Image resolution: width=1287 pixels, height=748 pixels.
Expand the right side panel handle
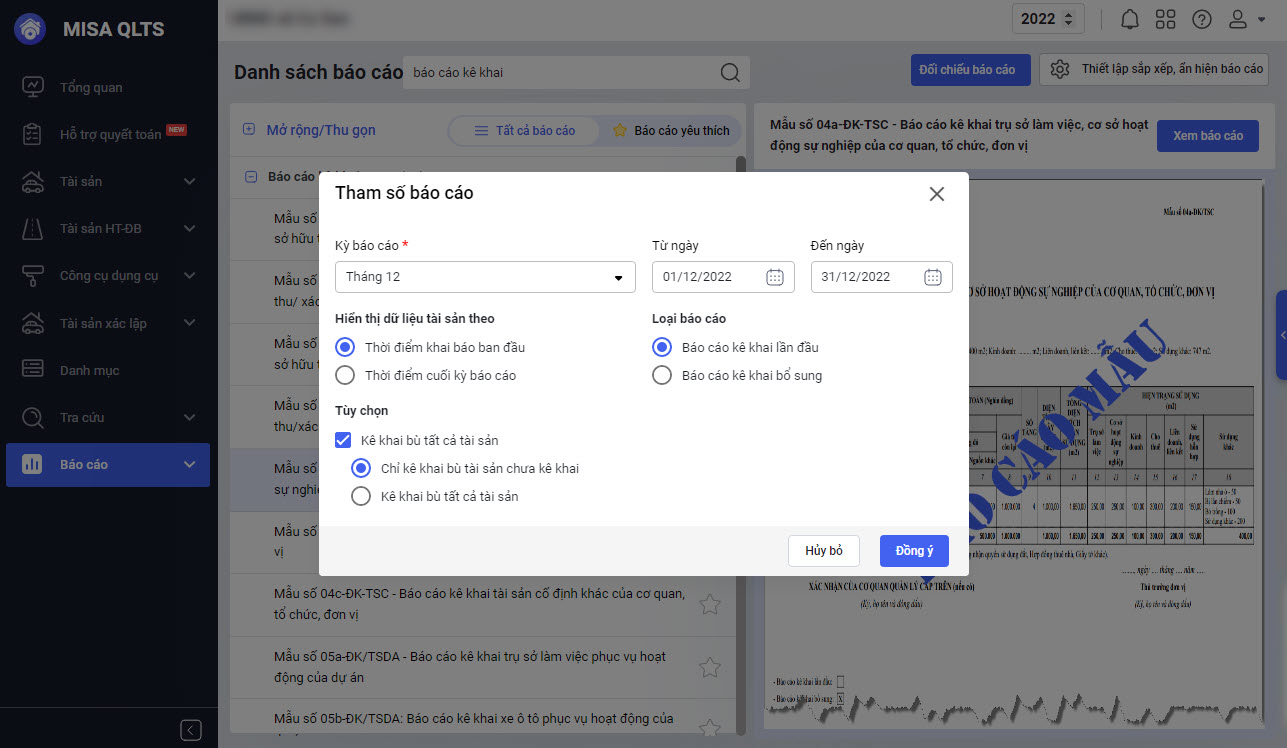1281,335
